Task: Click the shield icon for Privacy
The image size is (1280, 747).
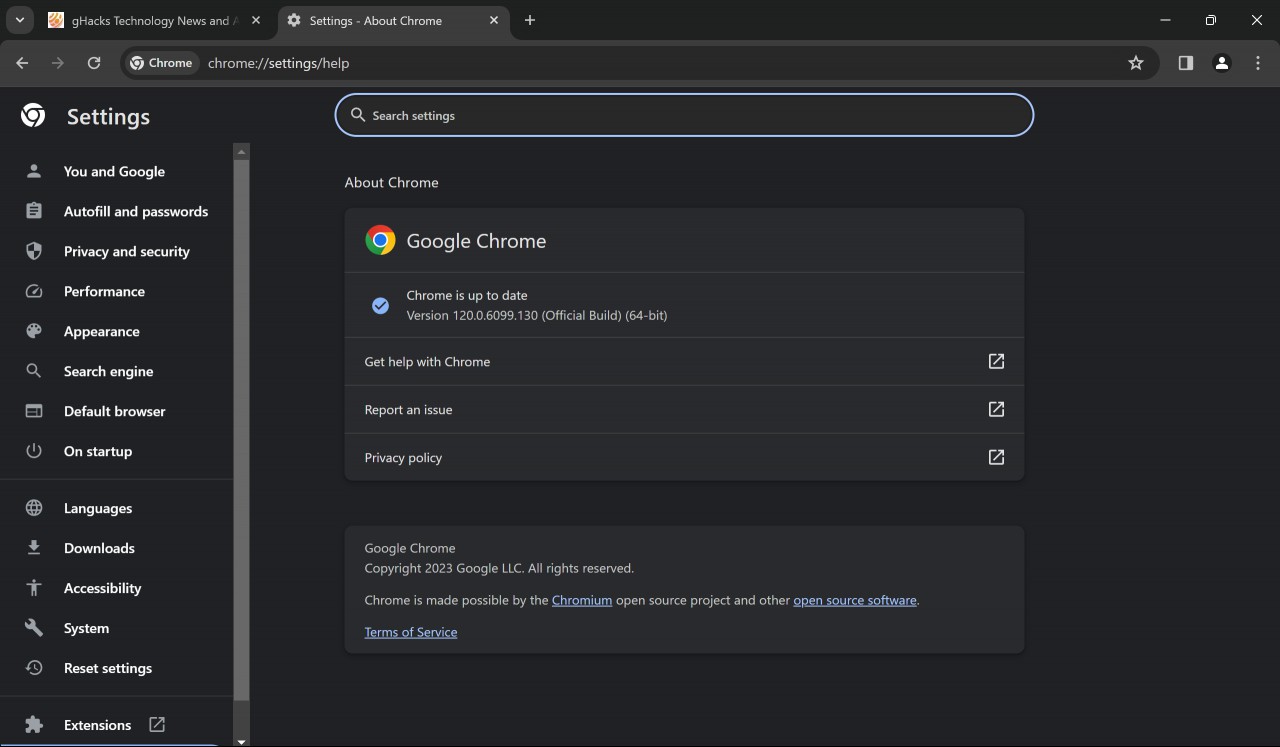Action: coord(34,251)
